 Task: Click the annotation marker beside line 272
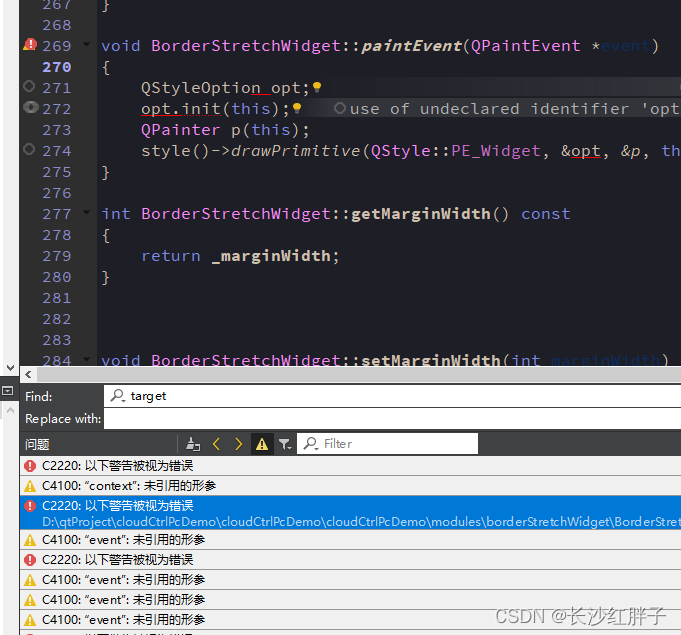(31, 107)
